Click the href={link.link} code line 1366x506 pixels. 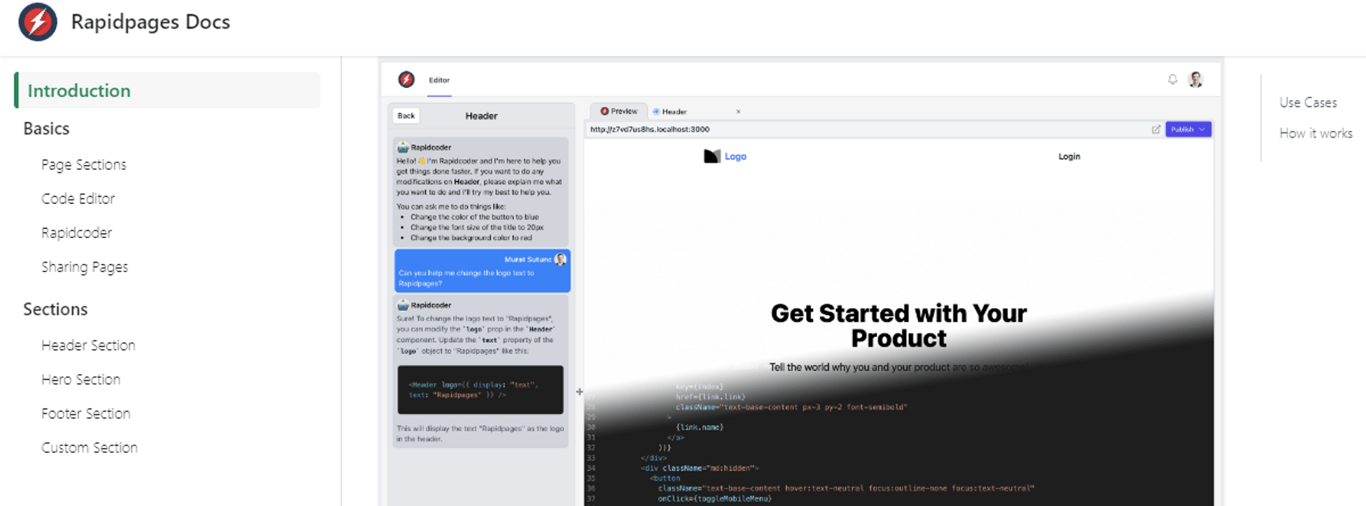pyautogui.click(x=709, y=396)
